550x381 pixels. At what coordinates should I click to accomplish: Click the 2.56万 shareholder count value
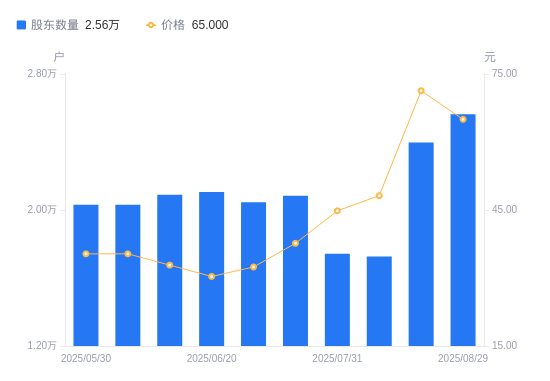[x=102, y=25]
